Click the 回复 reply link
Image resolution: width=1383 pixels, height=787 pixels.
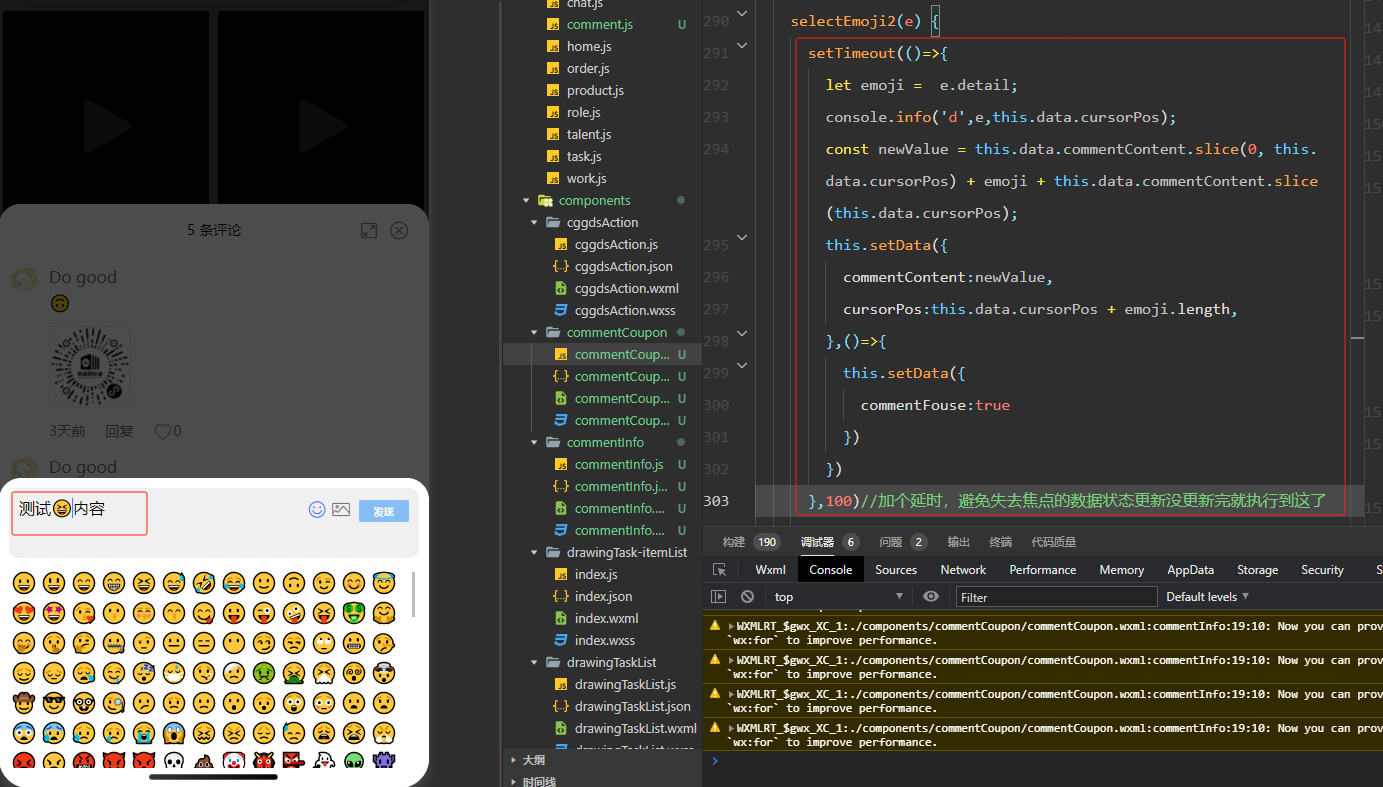119,431
